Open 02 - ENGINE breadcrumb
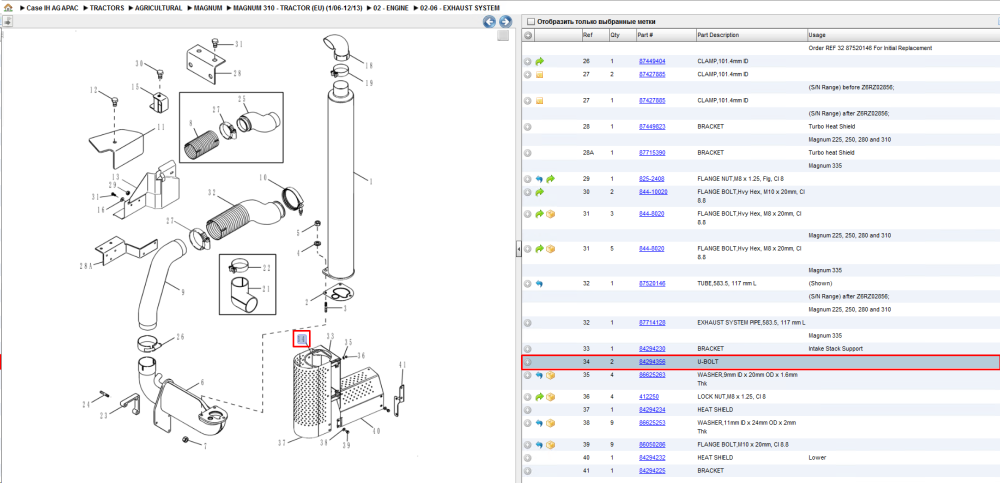1000x483 pixels. 392,8
